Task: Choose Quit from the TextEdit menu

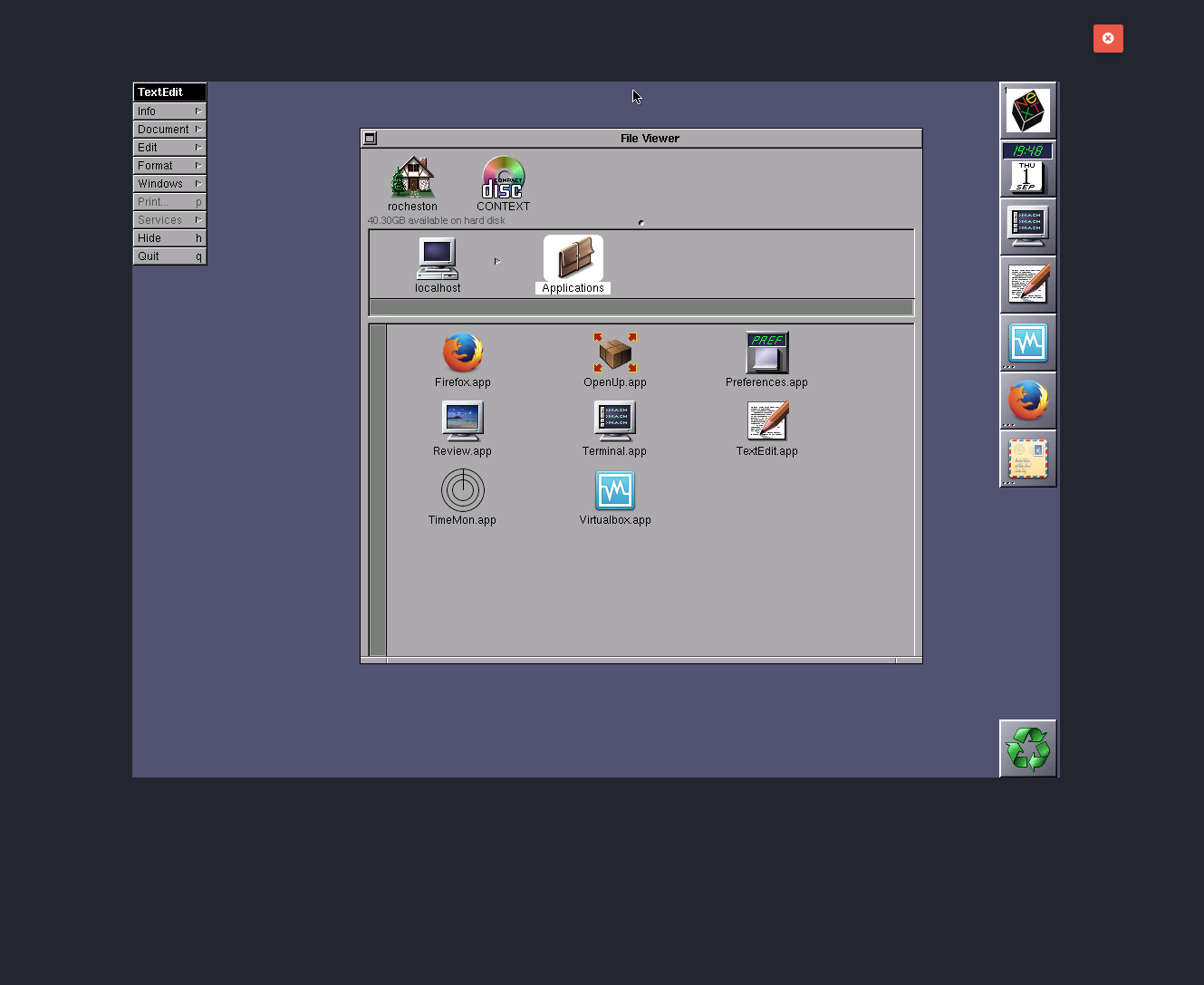Action: click(x=169, y=256)
